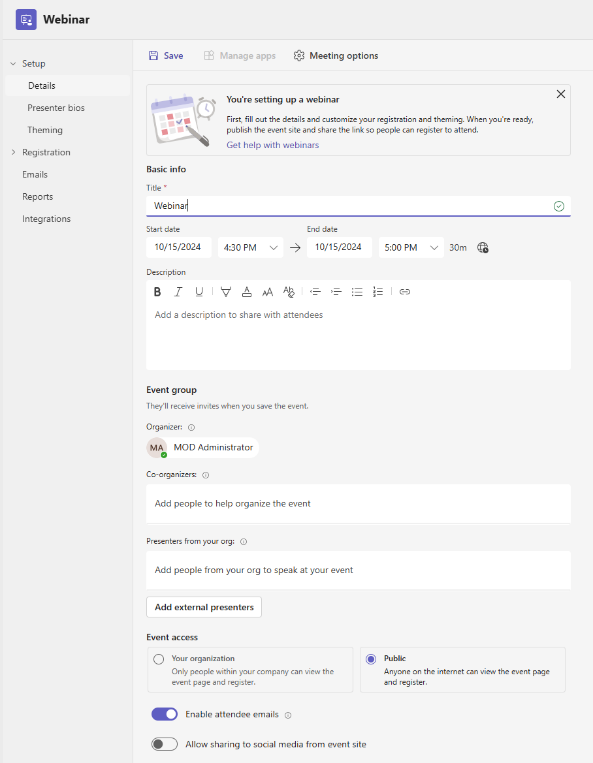Click the Presenters from your org info icon

click(243, 542)
